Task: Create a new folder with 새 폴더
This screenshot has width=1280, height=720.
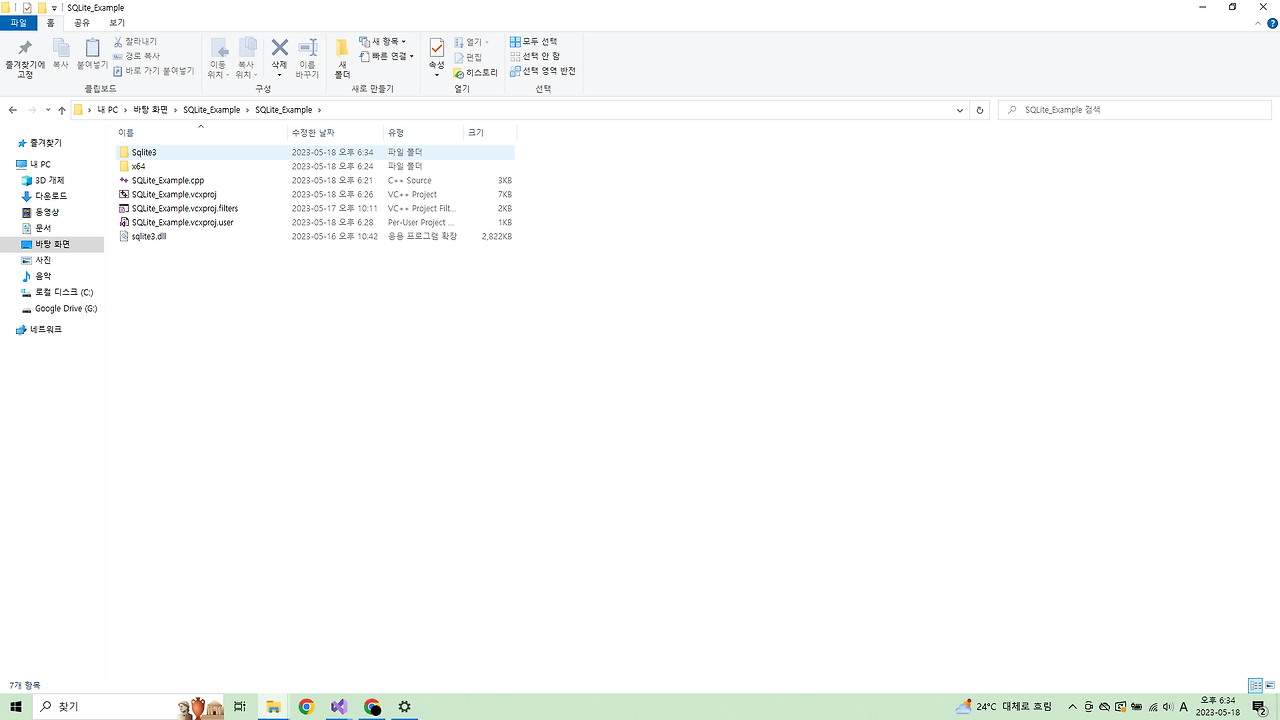Action: [342, 58]
